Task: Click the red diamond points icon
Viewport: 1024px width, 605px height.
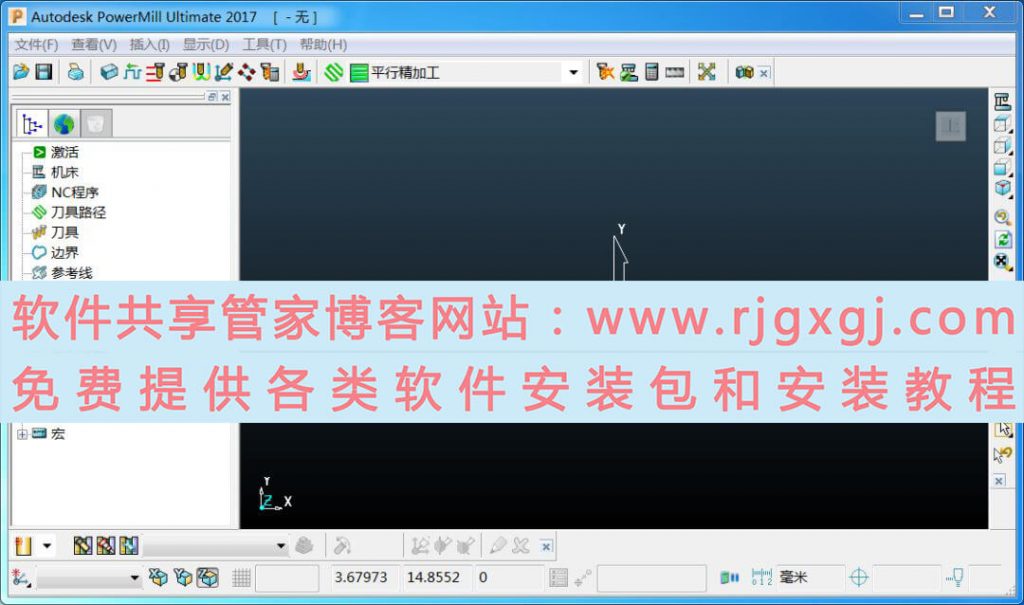Action: pos(246,72)
